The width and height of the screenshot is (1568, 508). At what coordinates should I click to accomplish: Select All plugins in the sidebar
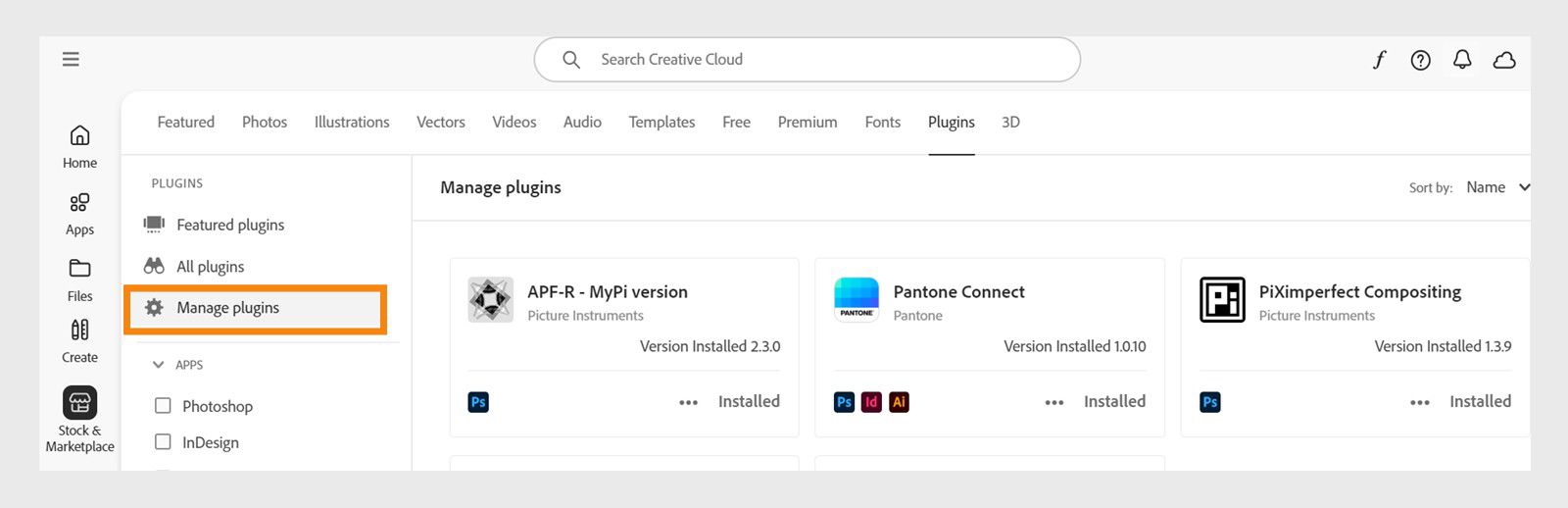210,267
